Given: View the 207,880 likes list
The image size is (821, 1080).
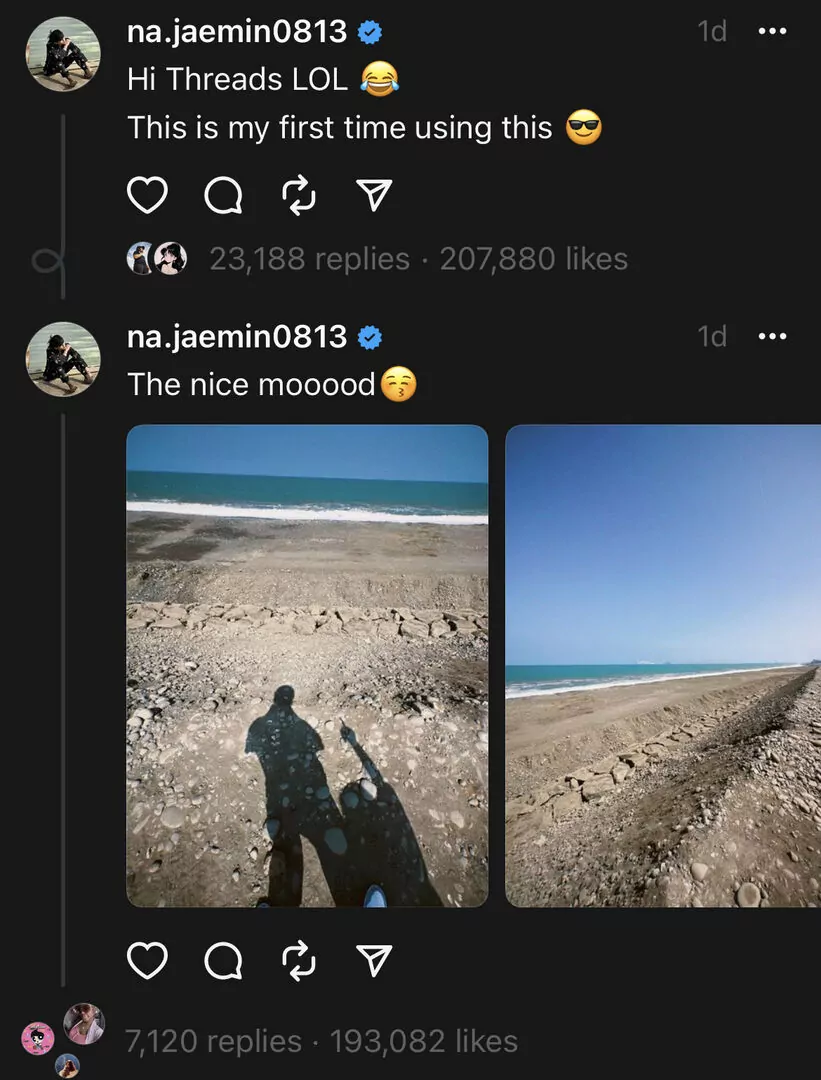Looking at the screenshot, I should point(533,260).
